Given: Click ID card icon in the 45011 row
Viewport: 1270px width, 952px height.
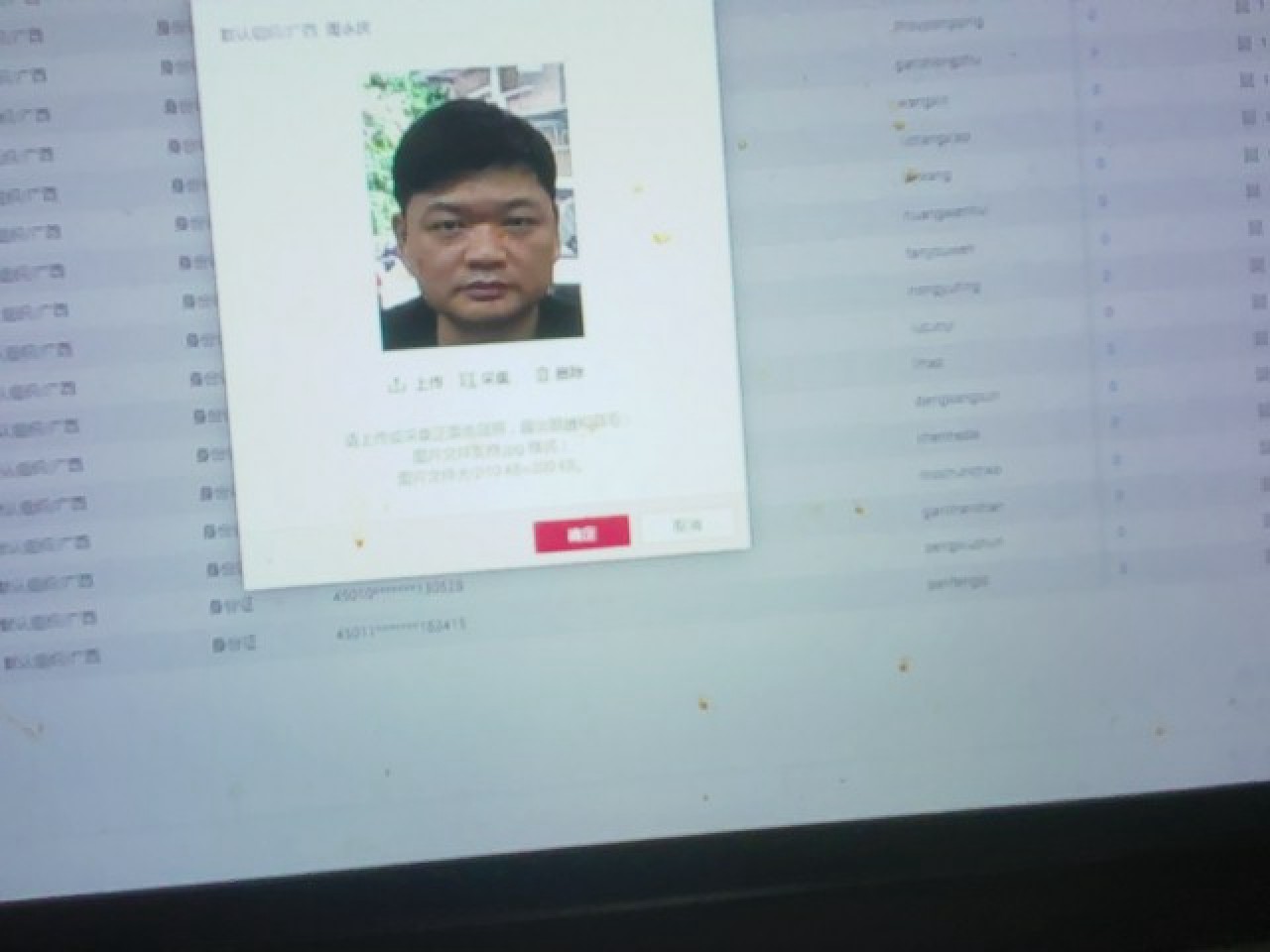Looking at the screenshot, I should click(222, 645).
